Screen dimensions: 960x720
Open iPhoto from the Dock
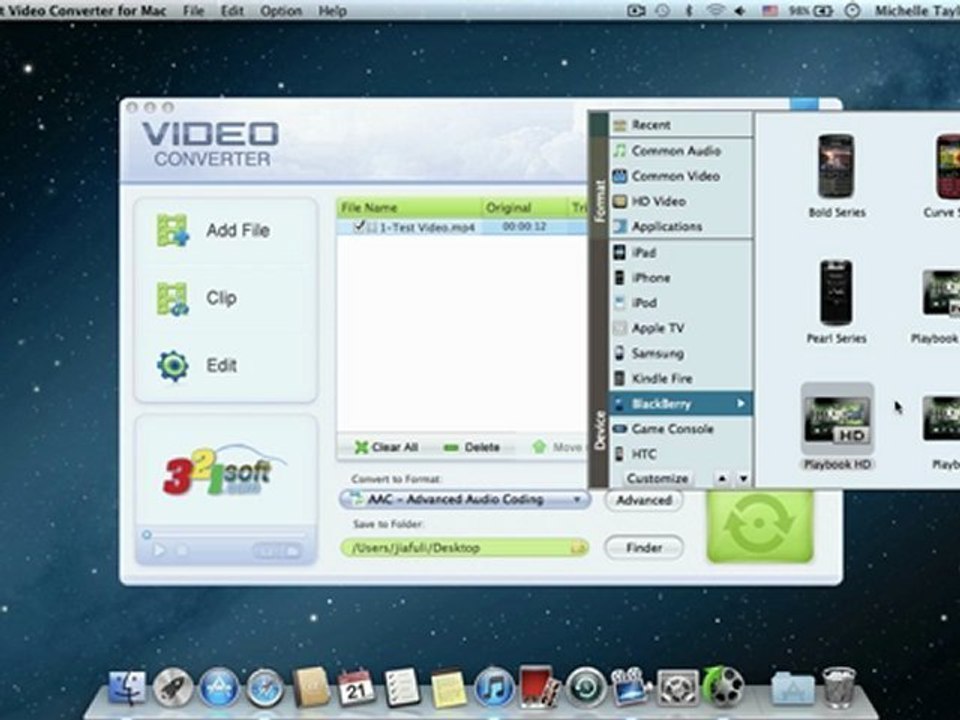click(631, 688)
